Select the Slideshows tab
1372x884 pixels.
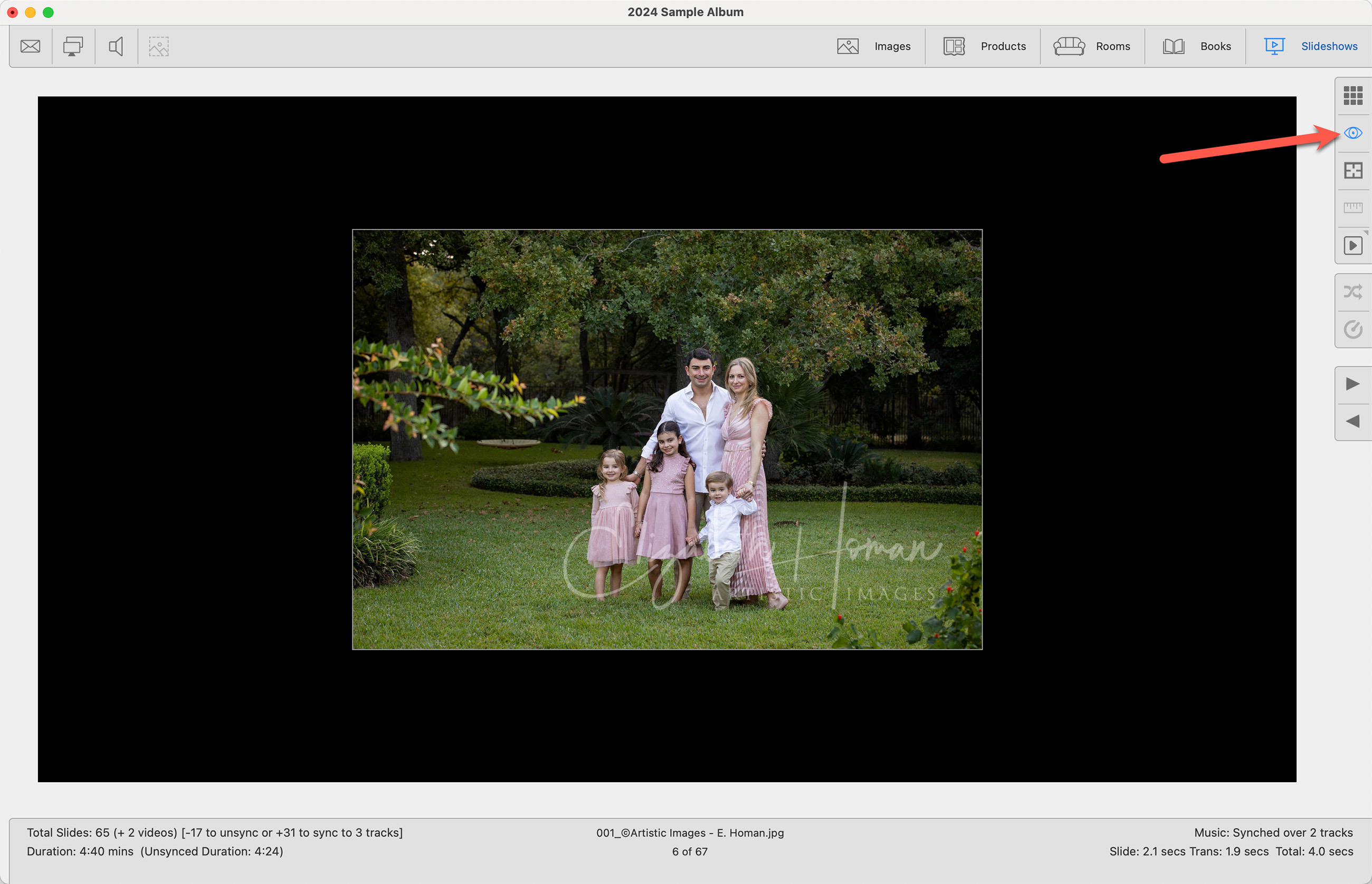(x=1311, y=46)
